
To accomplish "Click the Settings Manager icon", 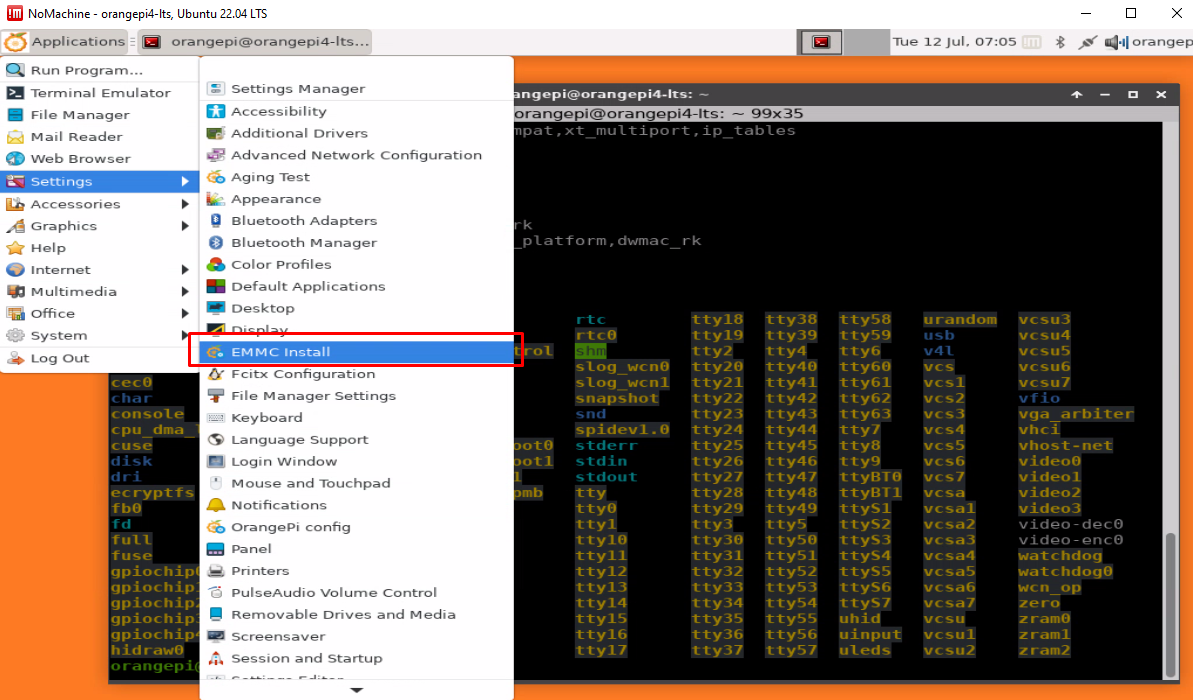I will tap(216, 89).
